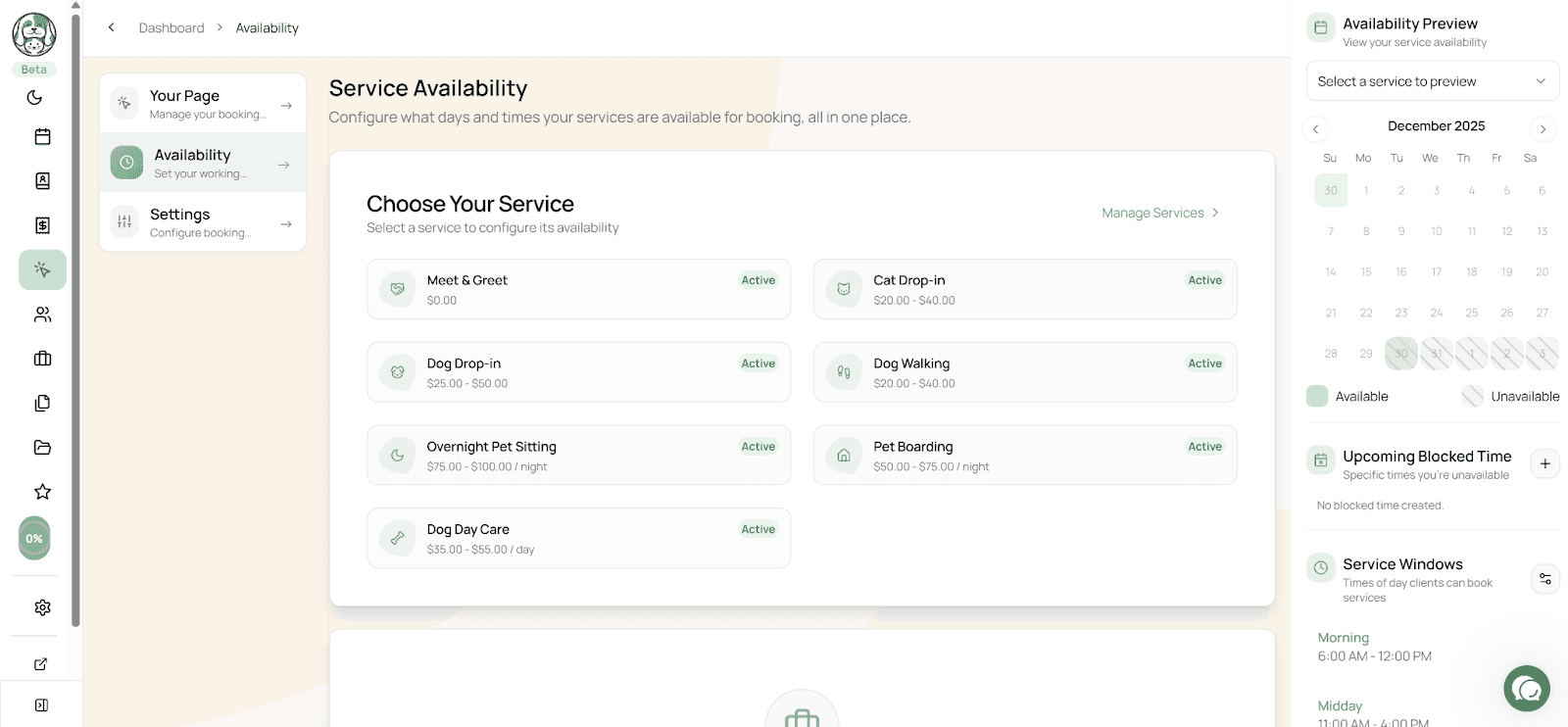
Task: Toggle dark mode with the moon icon
Action: [34, 97]
